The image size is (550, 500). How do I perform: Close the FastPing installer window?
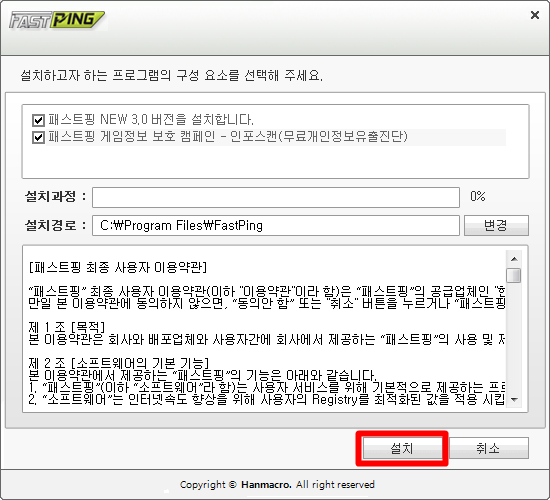click(x=535, y=15)
